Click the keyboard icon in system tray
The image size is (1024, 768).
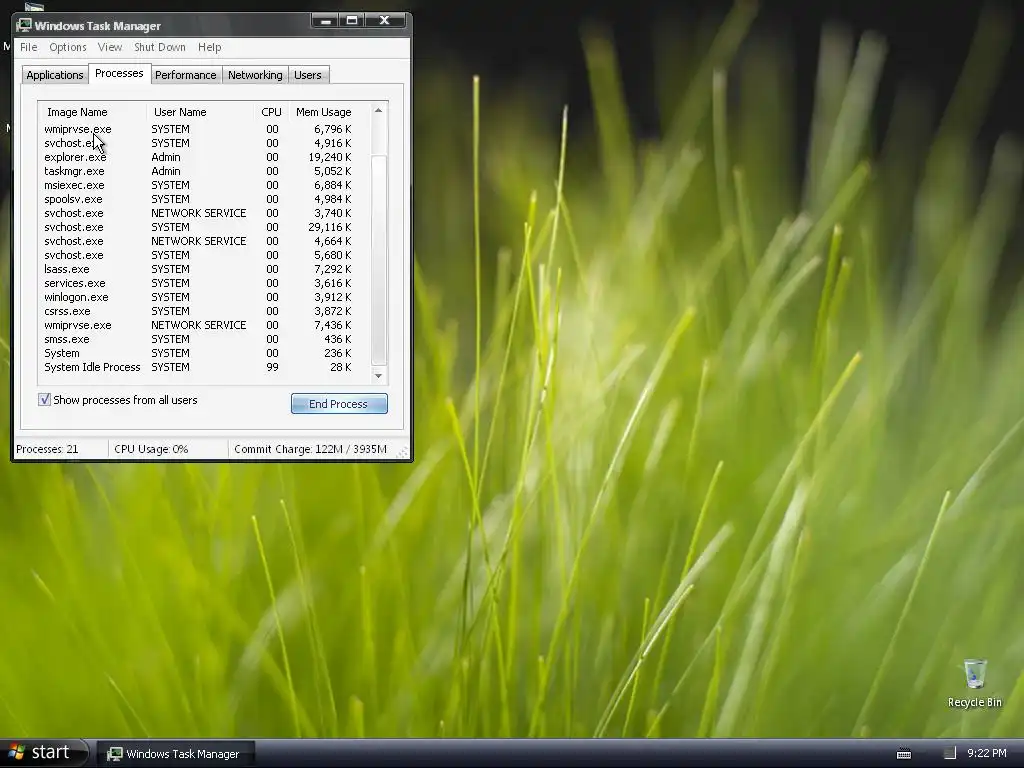(x=904, y=754)
